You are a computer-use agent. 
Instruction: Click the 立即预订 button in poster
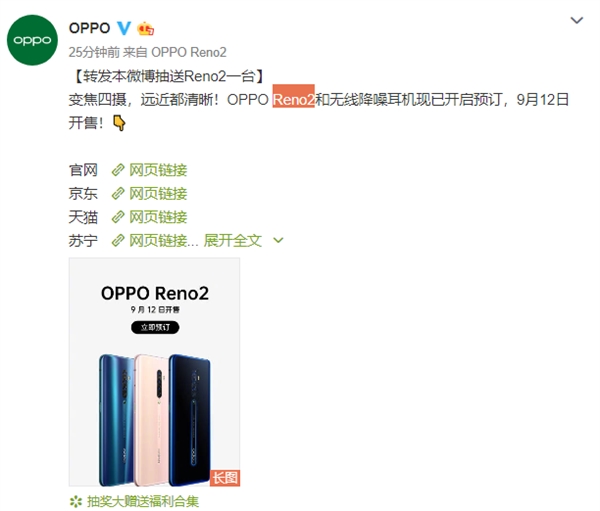(155, 327)
